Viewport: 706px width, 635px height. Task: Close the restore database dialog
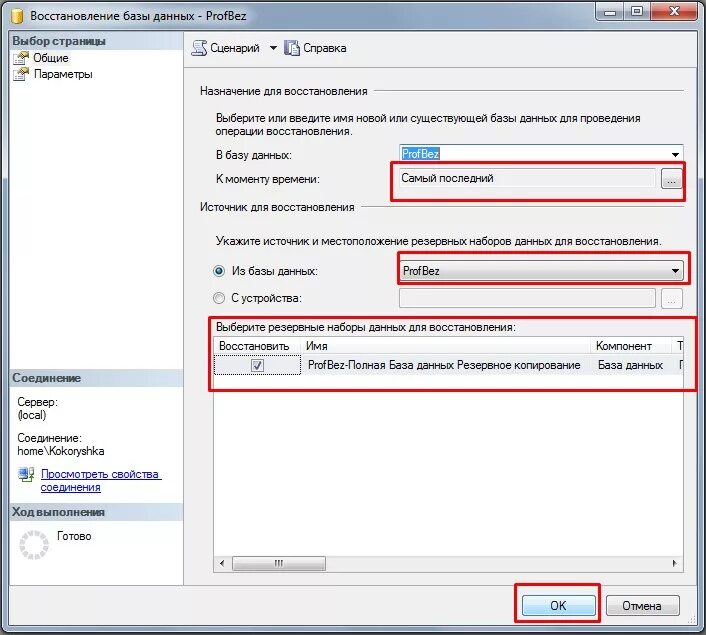(674, 11)
